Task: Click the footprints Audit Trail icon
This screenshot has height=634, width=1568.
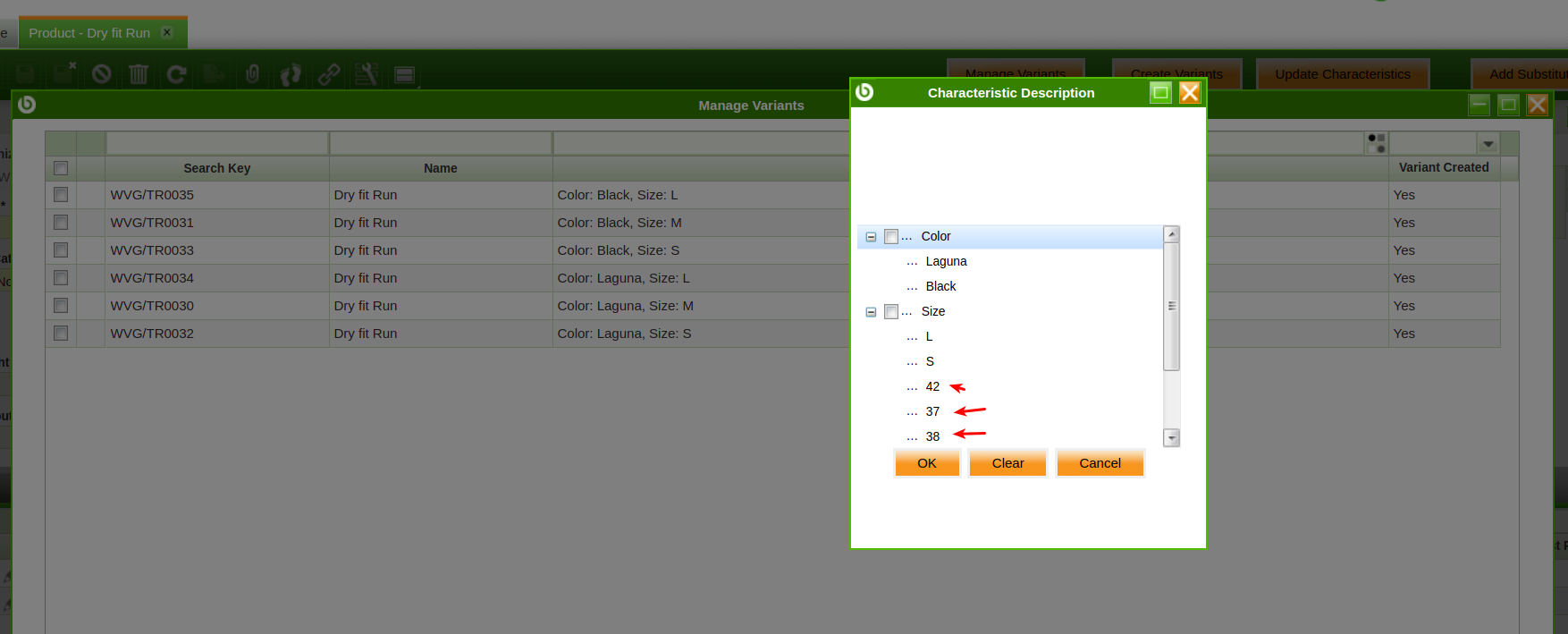Action: coord(291,74)
